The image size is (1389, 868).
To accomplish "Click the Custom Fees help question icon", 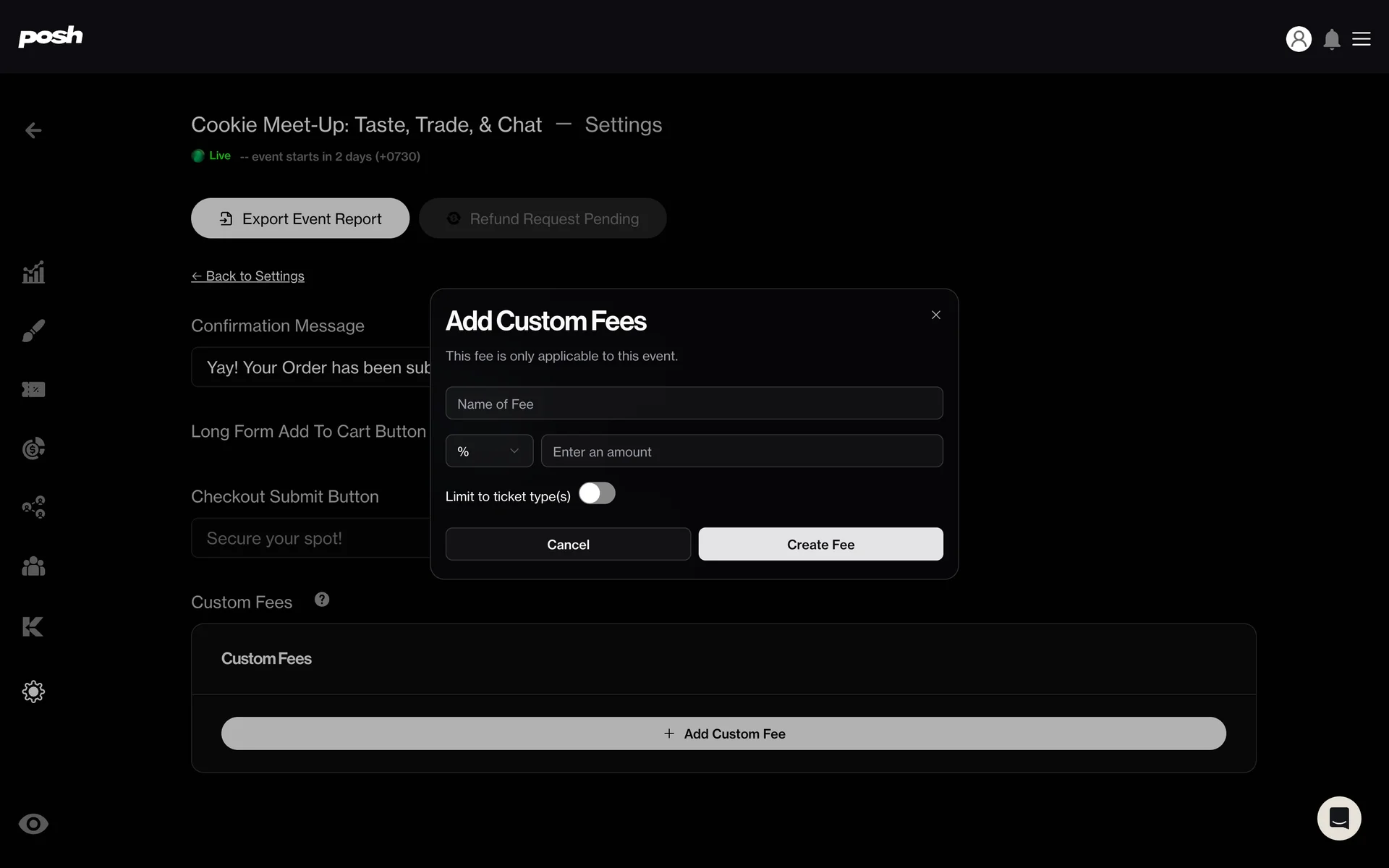I will pos(322,600).
